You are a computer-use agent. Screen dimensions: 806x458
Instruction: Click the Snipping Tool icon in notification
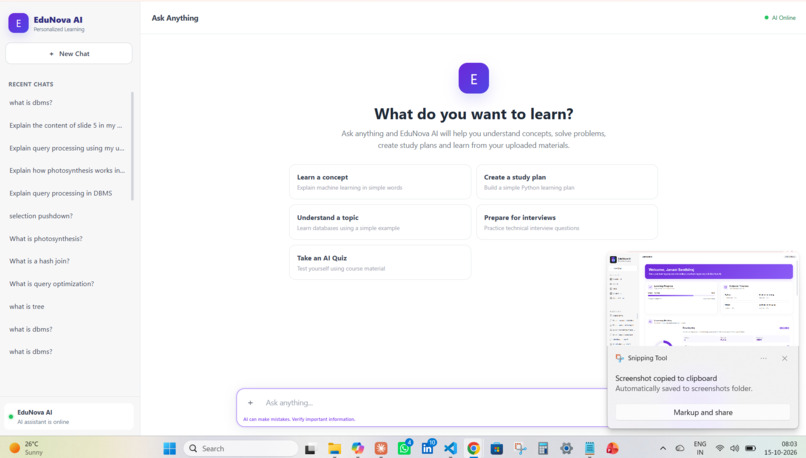619,358
